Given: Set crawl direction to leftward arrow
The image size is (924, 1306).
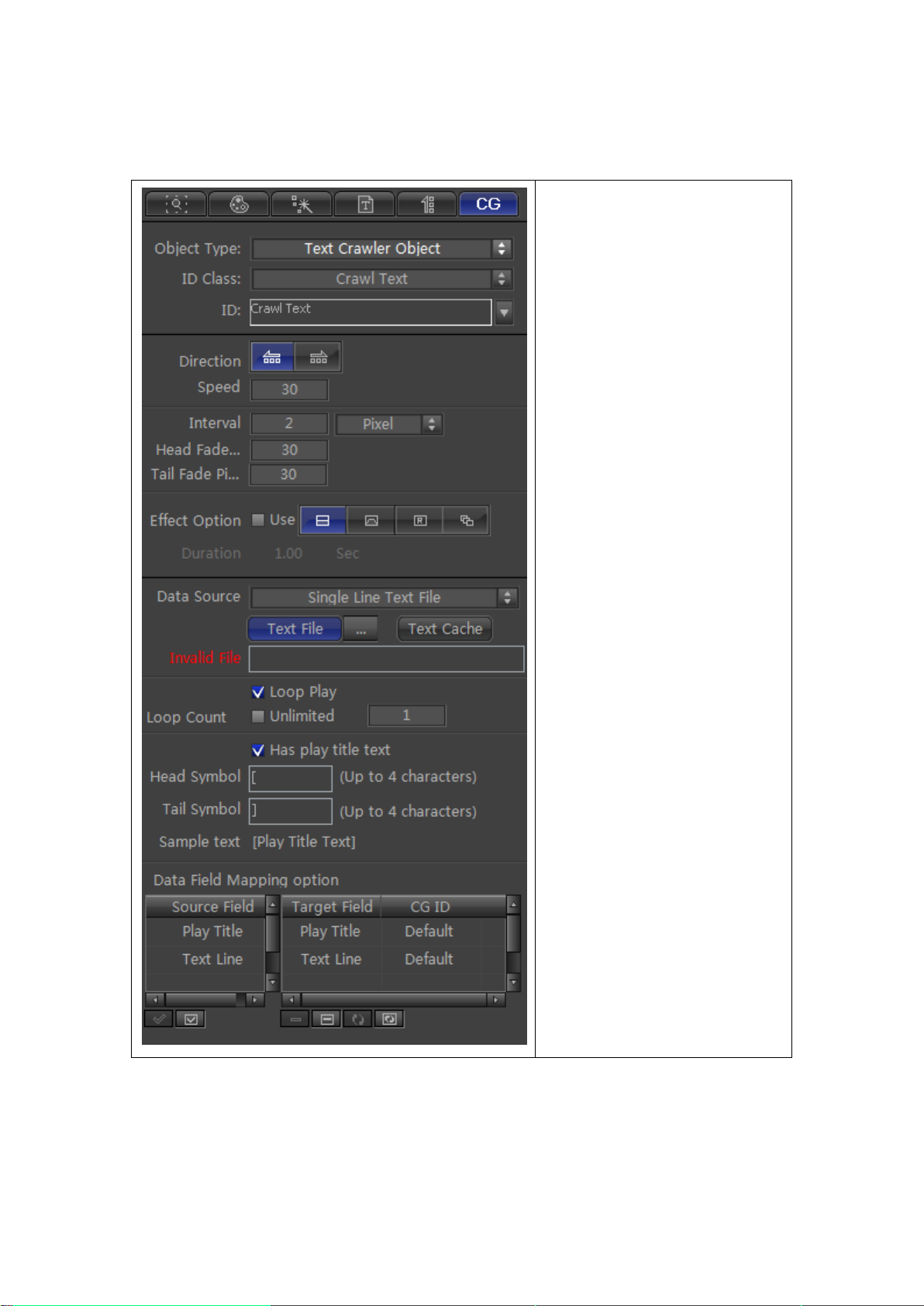Looking at the screenshot, I should click(272, 357).
